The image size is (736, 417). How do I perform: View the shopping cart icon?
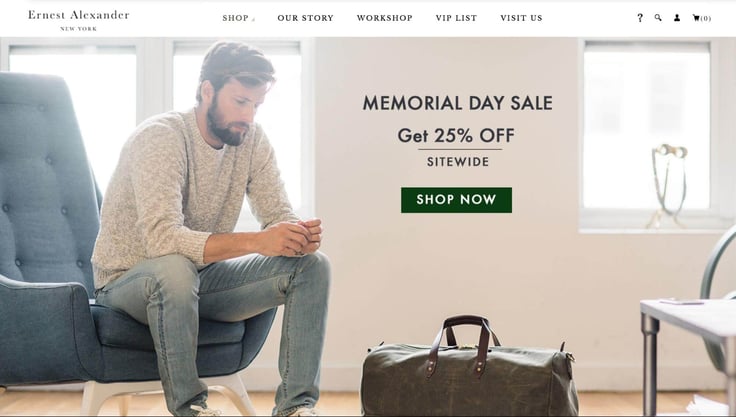pyautogui.click(x=696, y=18)
